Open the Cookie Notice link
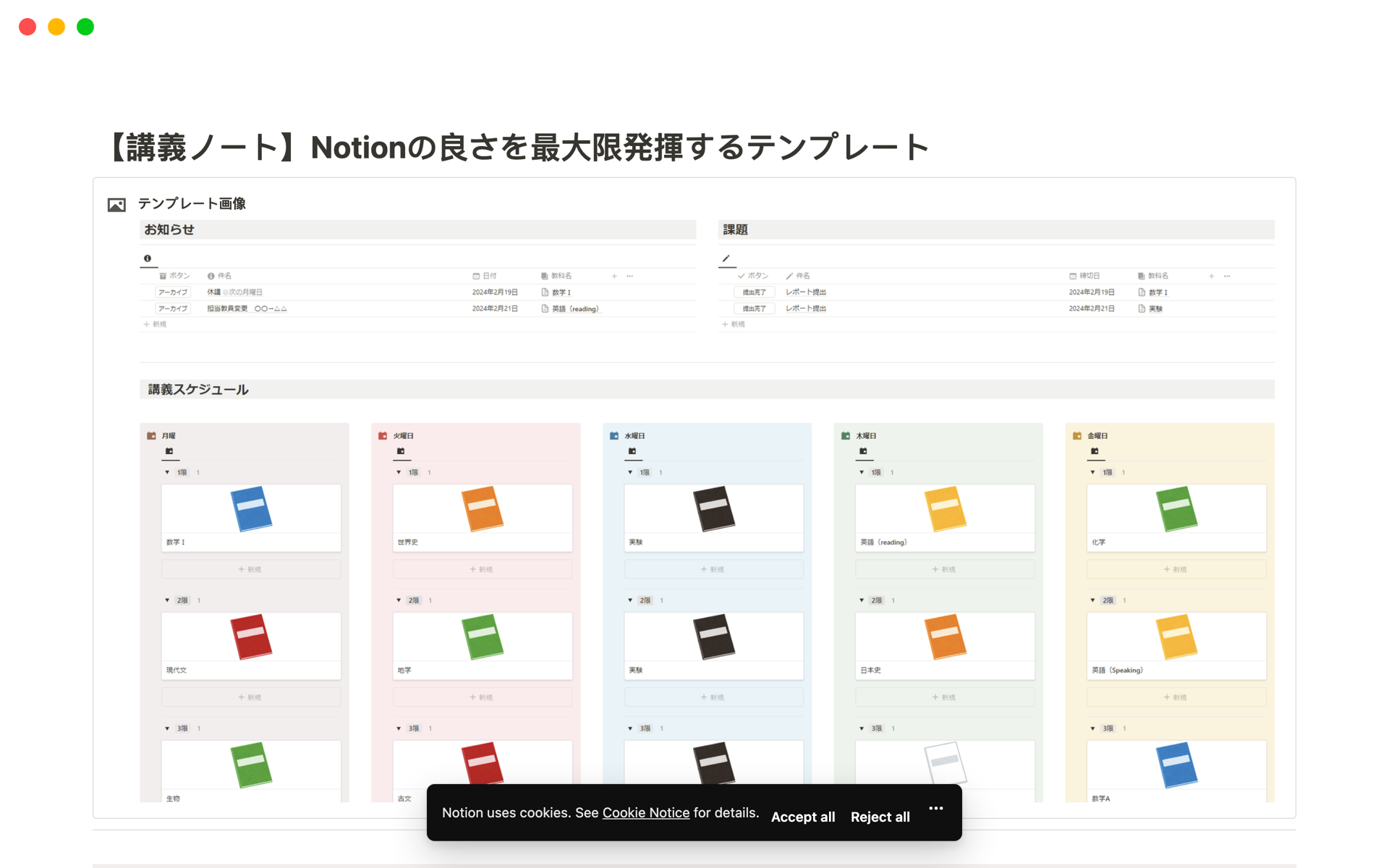 click(646, 812)
